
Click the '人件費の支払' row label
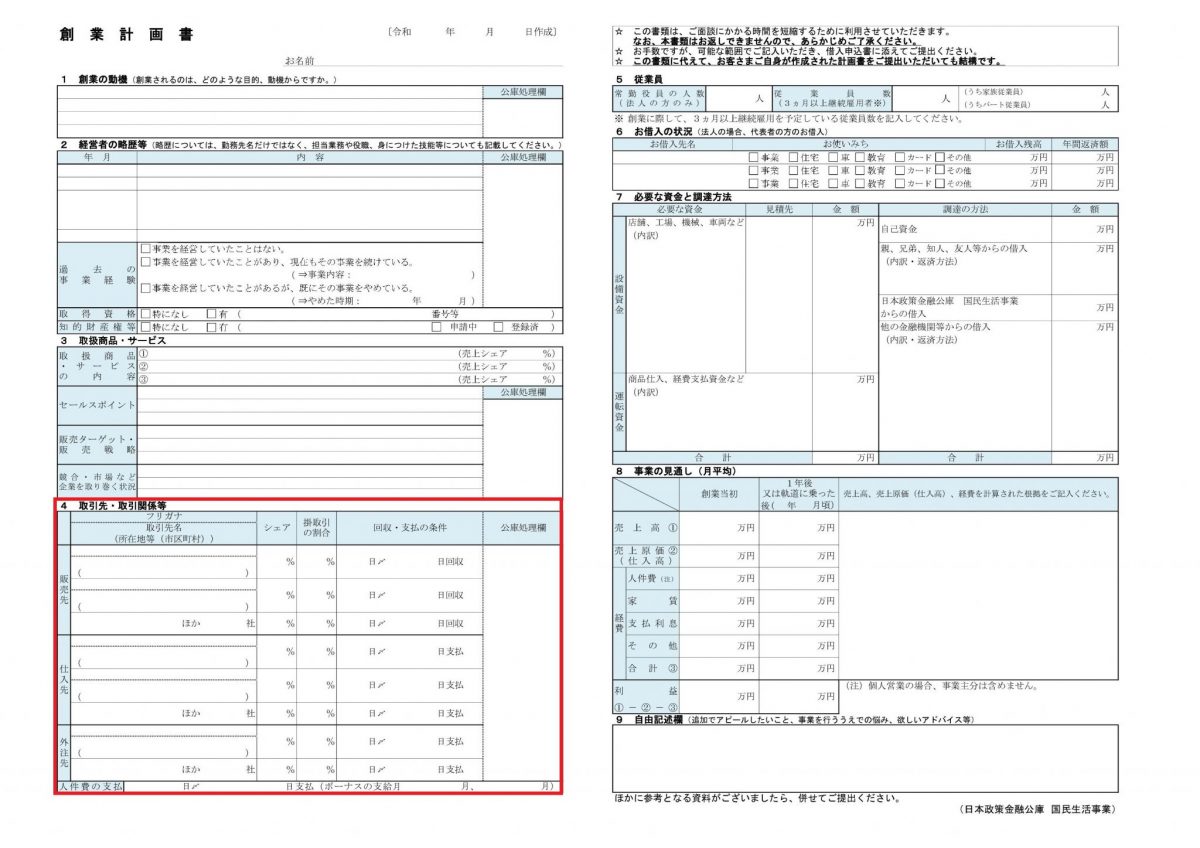tap(91, 787)
